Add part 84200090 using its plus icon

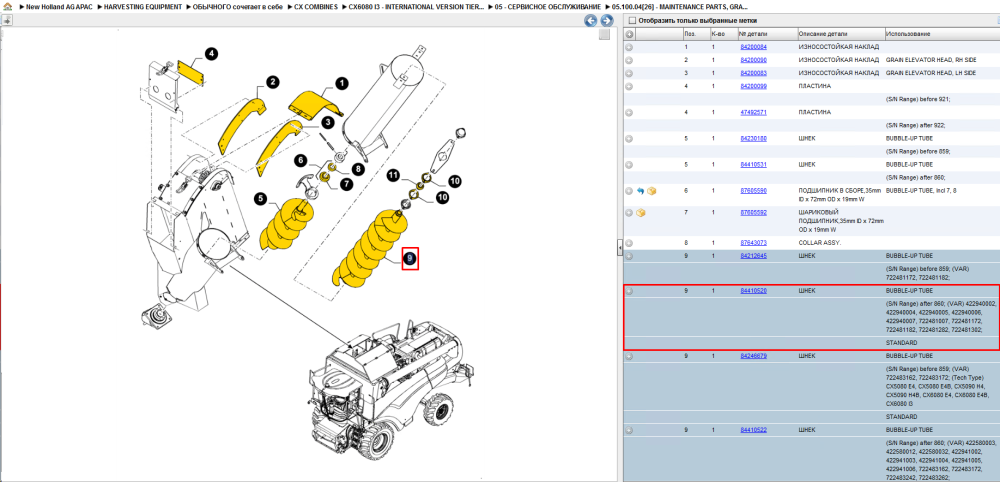(x=629, y=60)
